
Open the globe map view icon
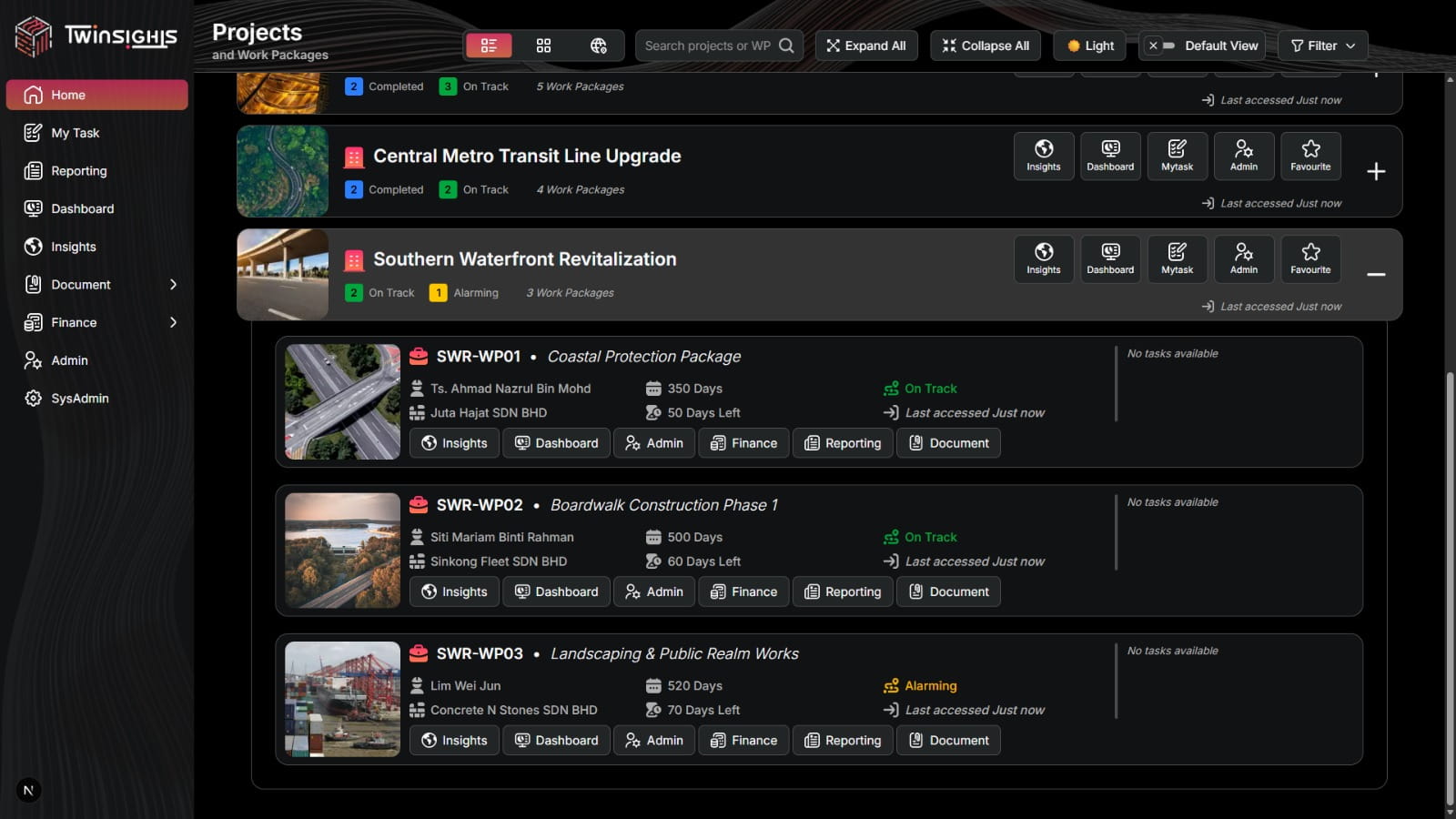598,45
